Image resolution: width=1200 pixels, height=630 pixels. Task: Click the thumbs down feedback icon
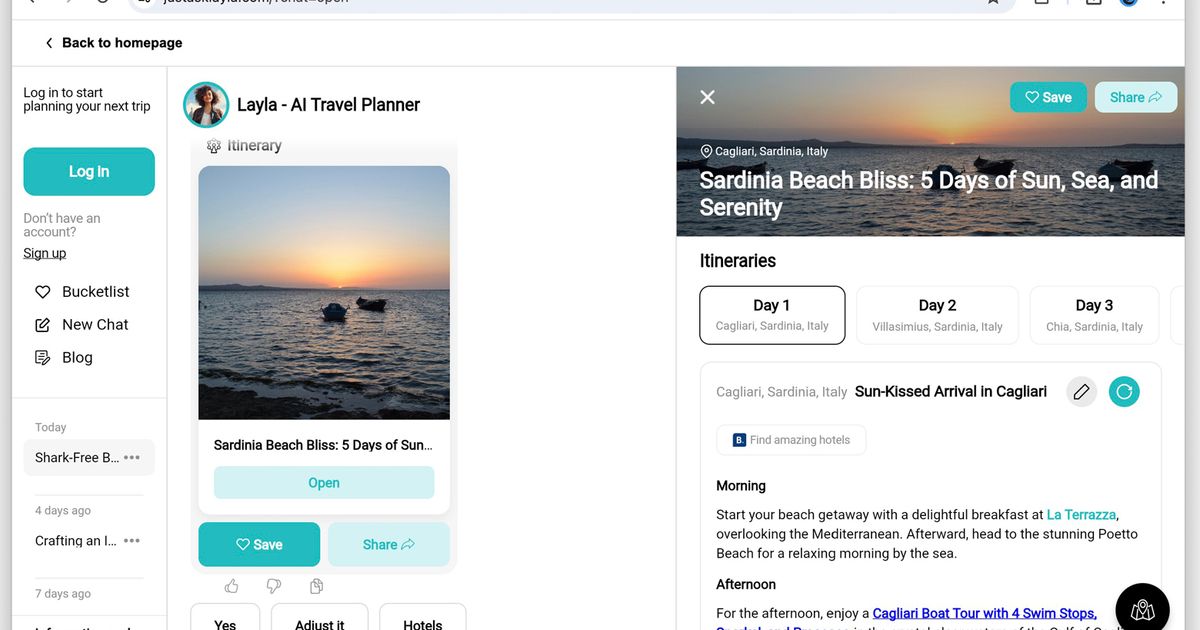tap(274, 586)
